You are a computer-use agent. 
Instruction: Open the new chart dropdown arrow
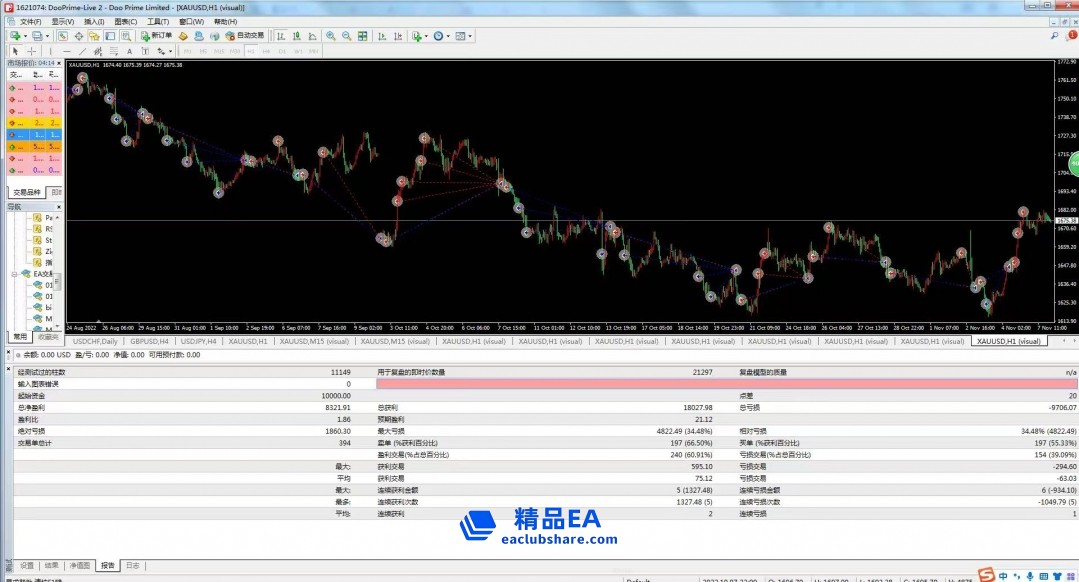(23, 36)
